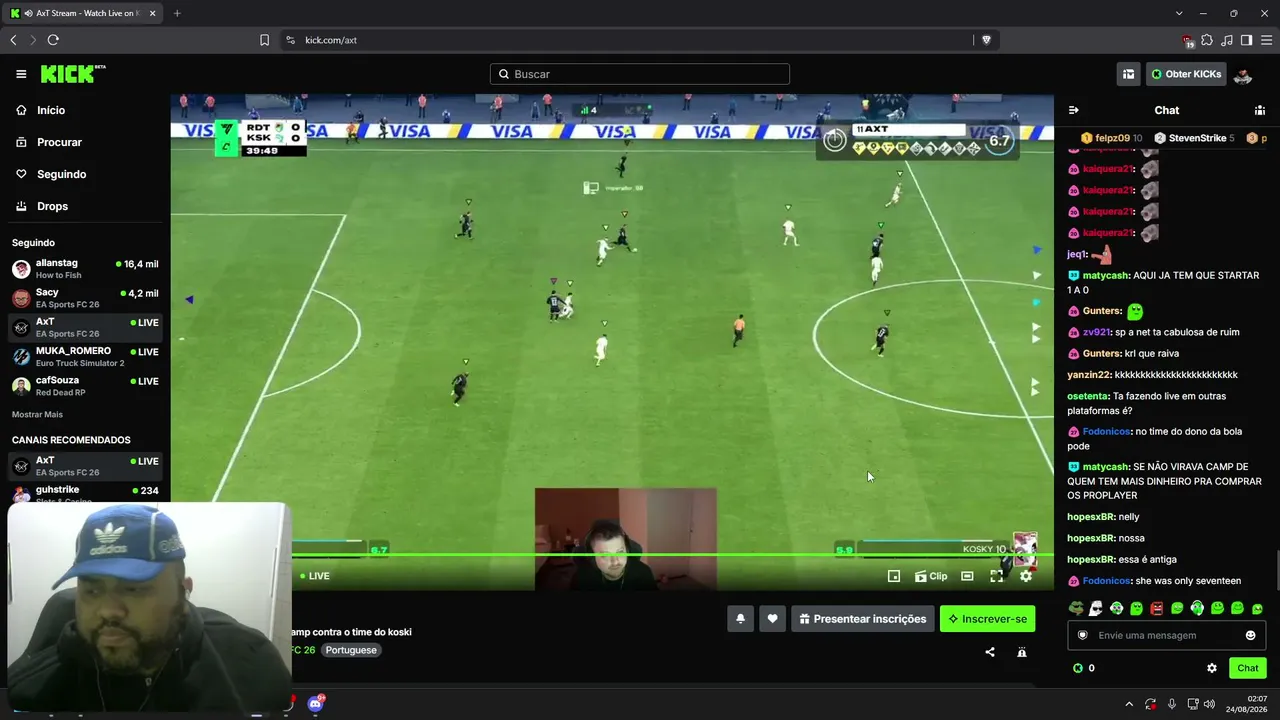This screenshot has width=1280, height=720.
Task: Focus the Buscar search field
Action: click(x=640, y=74)
